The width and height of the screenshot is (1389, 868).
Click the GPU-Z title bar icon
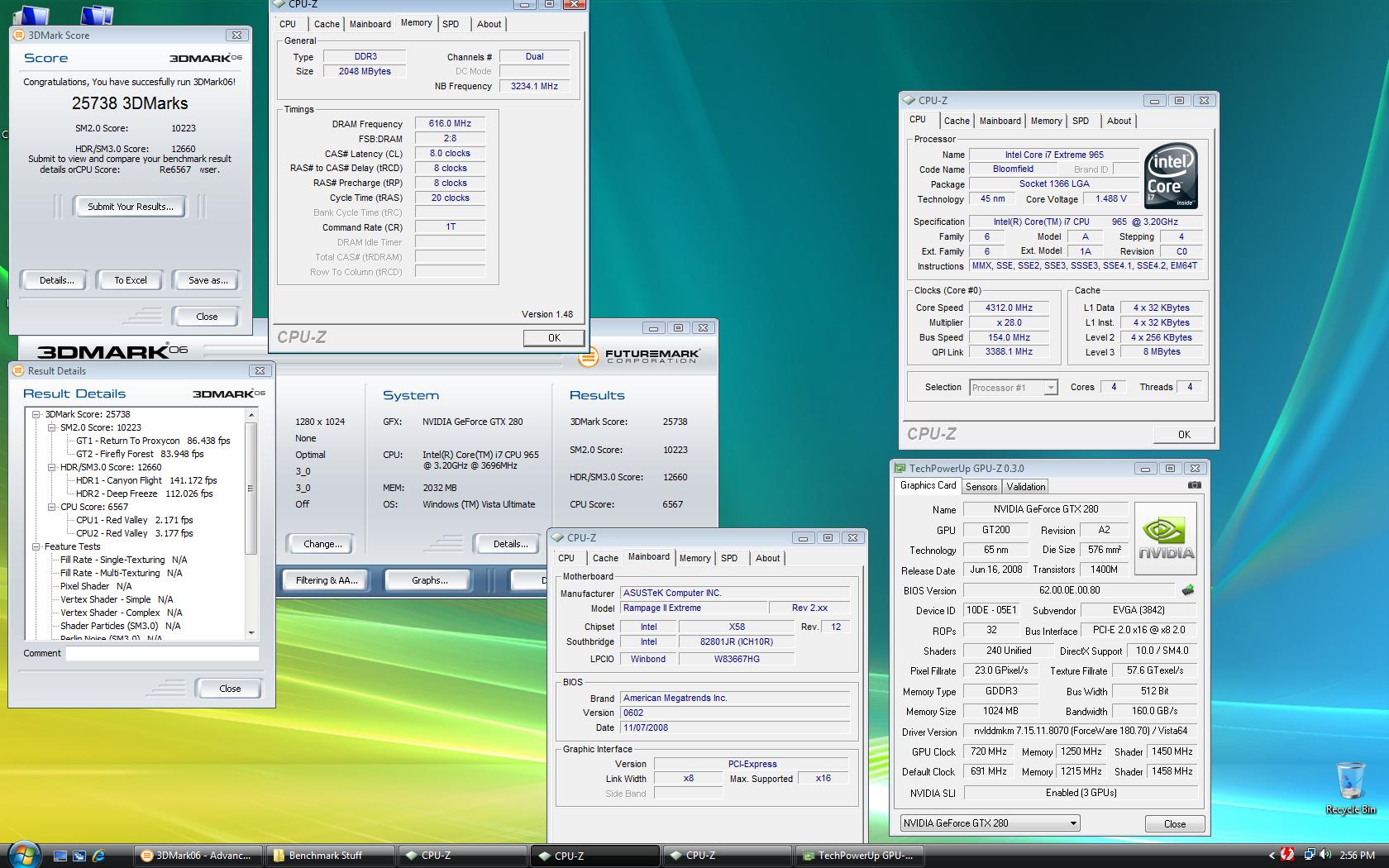click(x=900, y=469)
